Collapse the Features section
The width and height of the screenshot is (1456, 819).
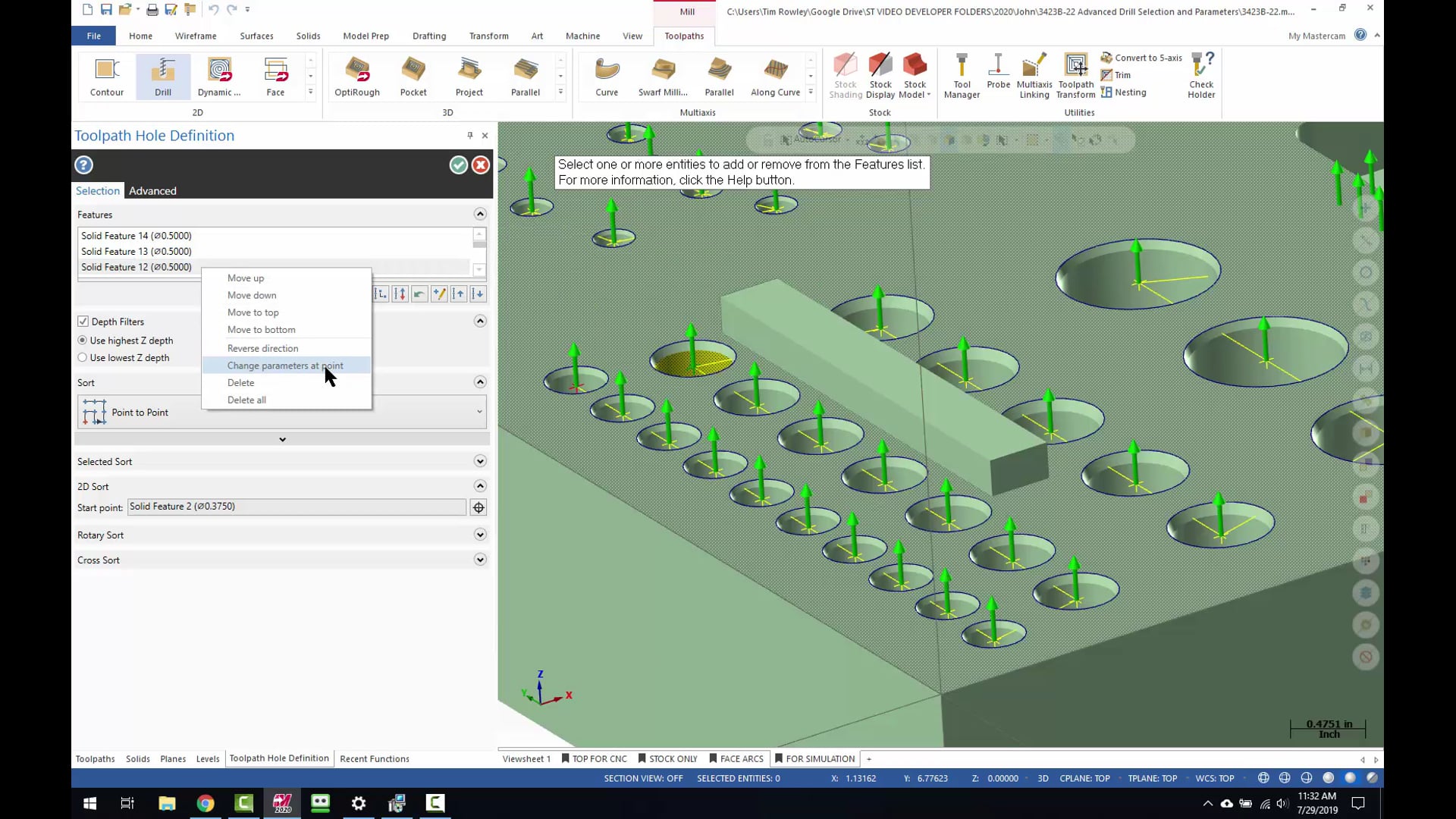coord(480,215)
